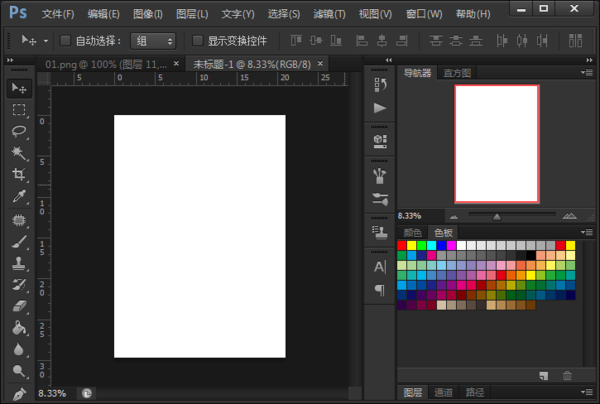Open Move tool preset picker arrow
The height and width of the screenshot is (404, 600).
click(46, 41)
